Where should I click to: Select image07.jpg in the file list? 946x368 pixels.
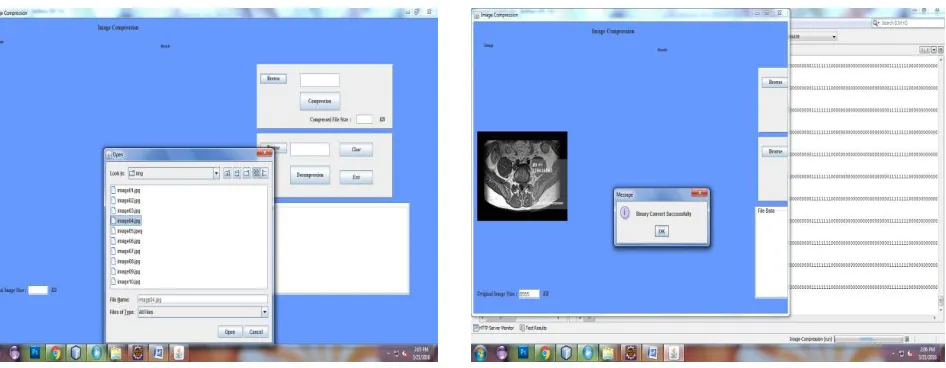click(125, 251)
